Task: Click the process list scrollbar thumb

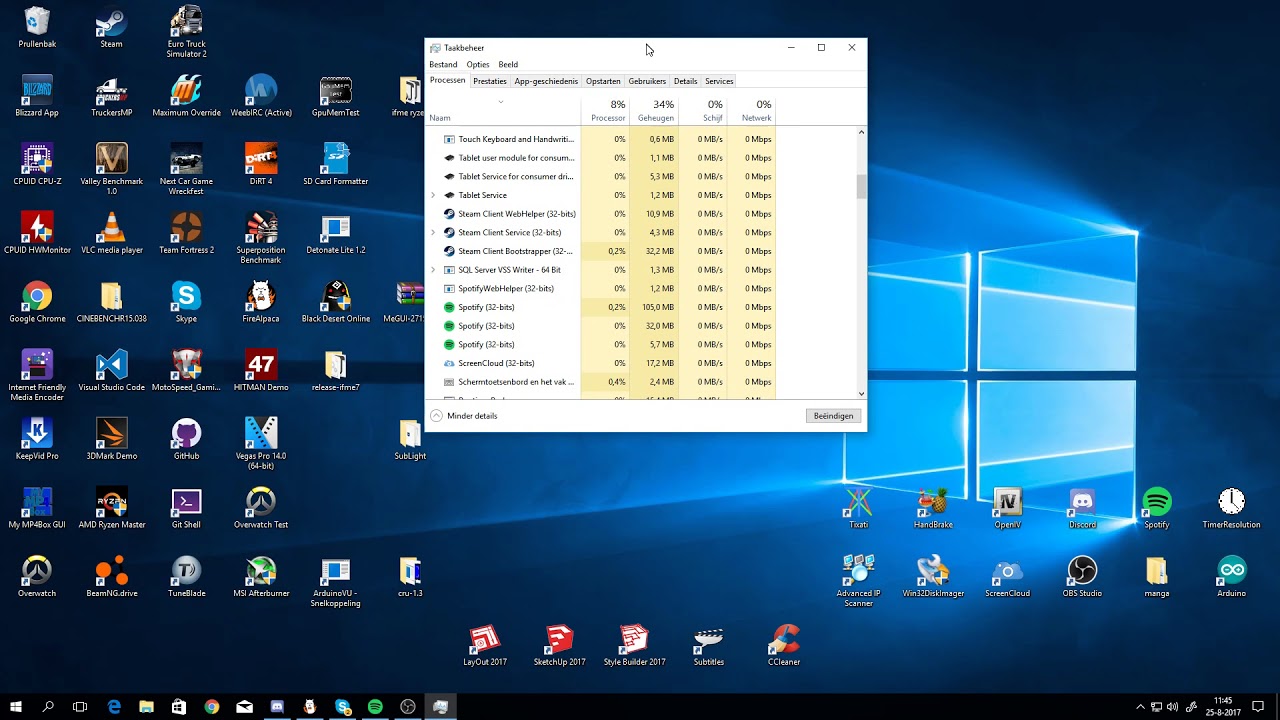Action: [x=861, y=186]
